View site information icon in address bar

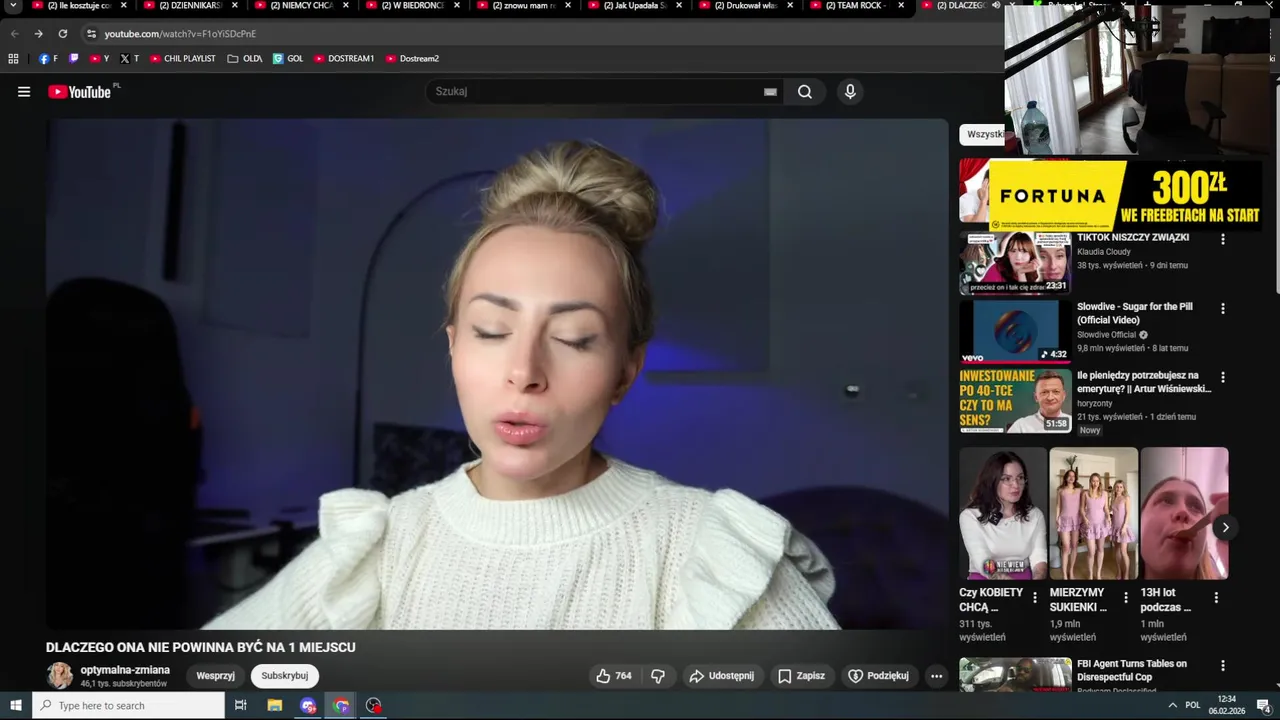(91, 33)
